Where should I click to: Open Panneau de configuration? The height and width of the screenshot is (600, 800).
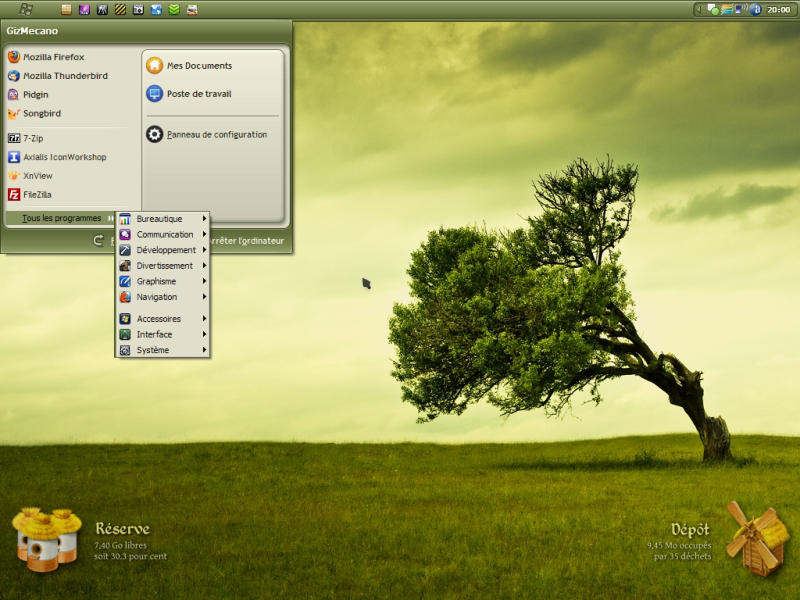click(206, 134)
